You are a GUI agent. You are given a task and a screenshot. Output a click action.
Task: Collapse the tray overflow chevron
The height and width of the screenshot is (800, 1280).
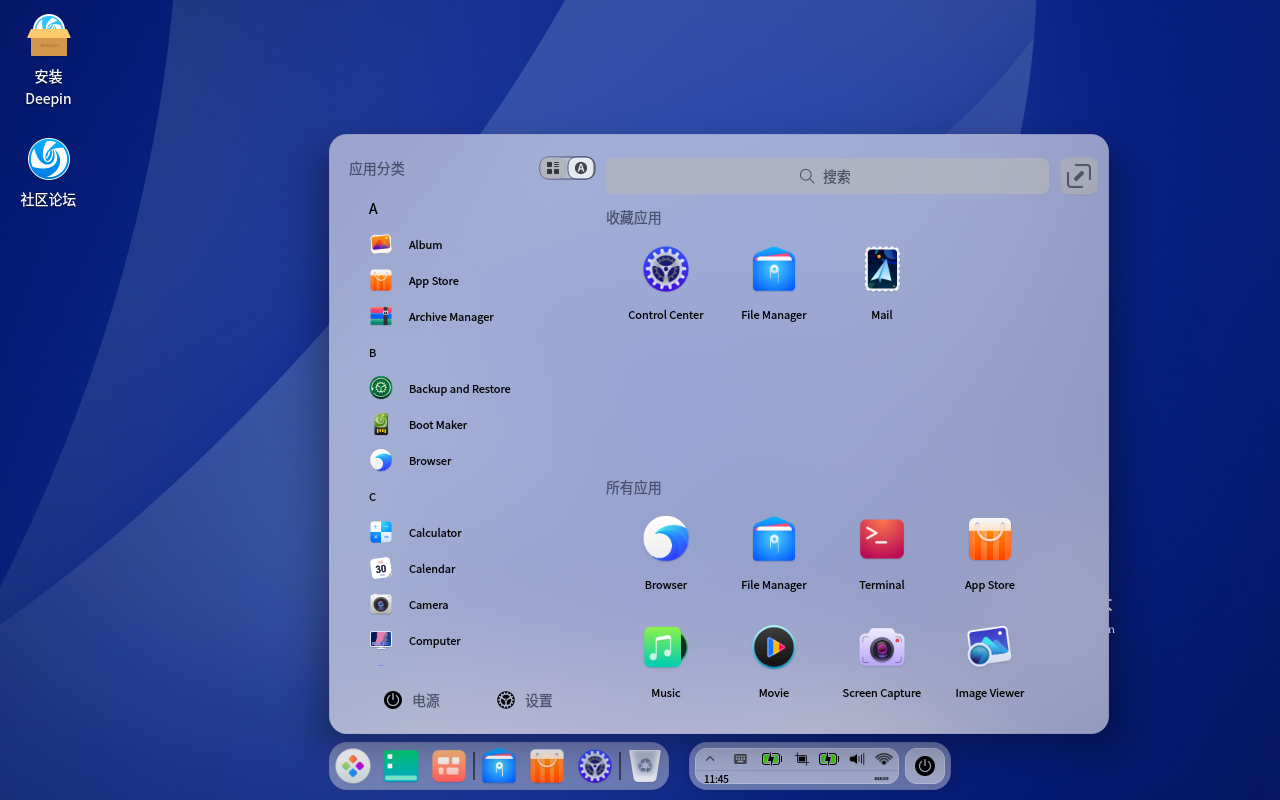click(x=710, y=758)
